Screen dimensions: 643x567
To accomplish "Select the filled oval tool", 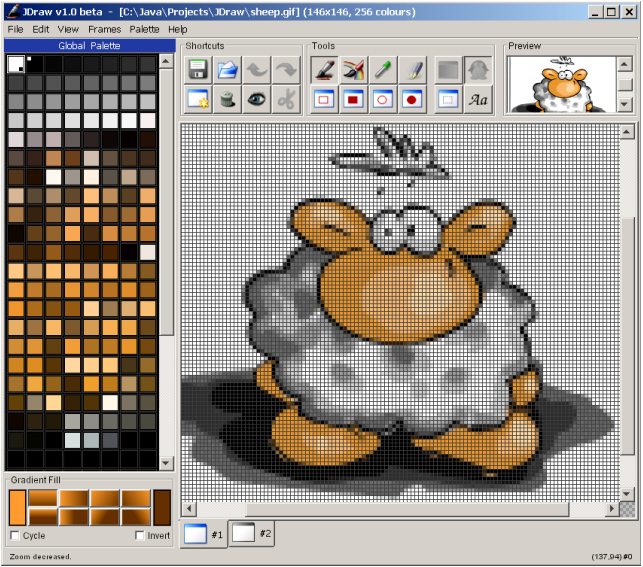I will pyautogui.click(x=413, y=99).
